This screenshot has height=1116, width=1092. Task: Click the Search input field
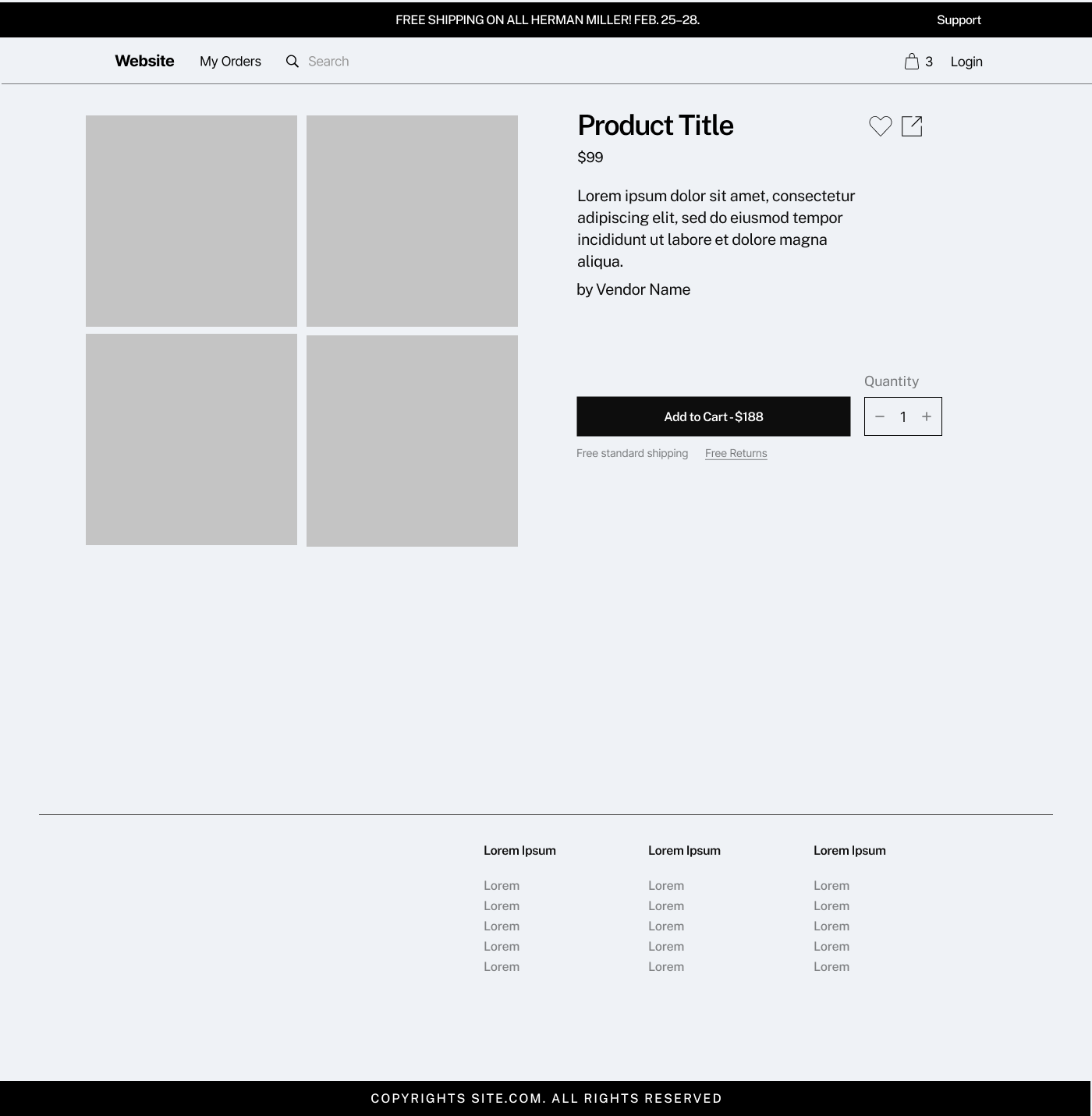click(328, 62)
